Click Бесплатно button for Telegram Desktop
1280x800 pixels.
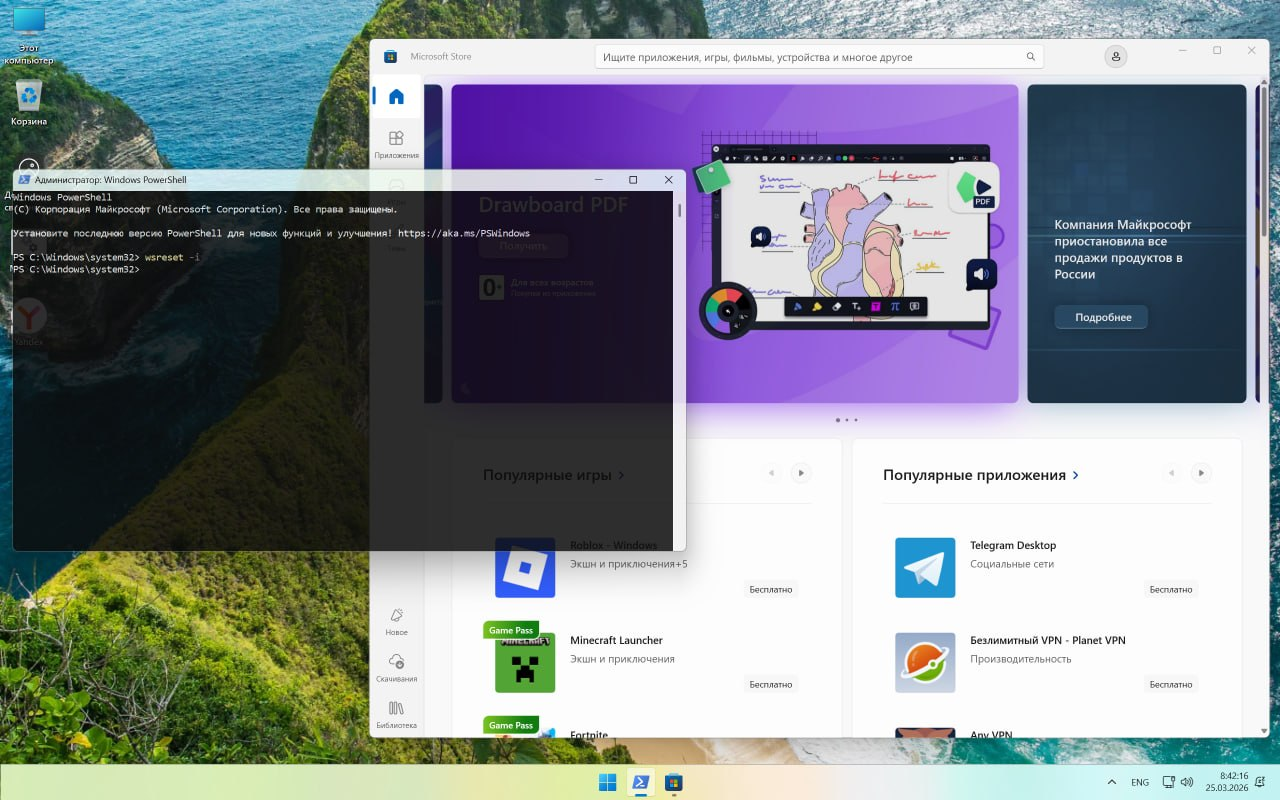pos(1170,589)
